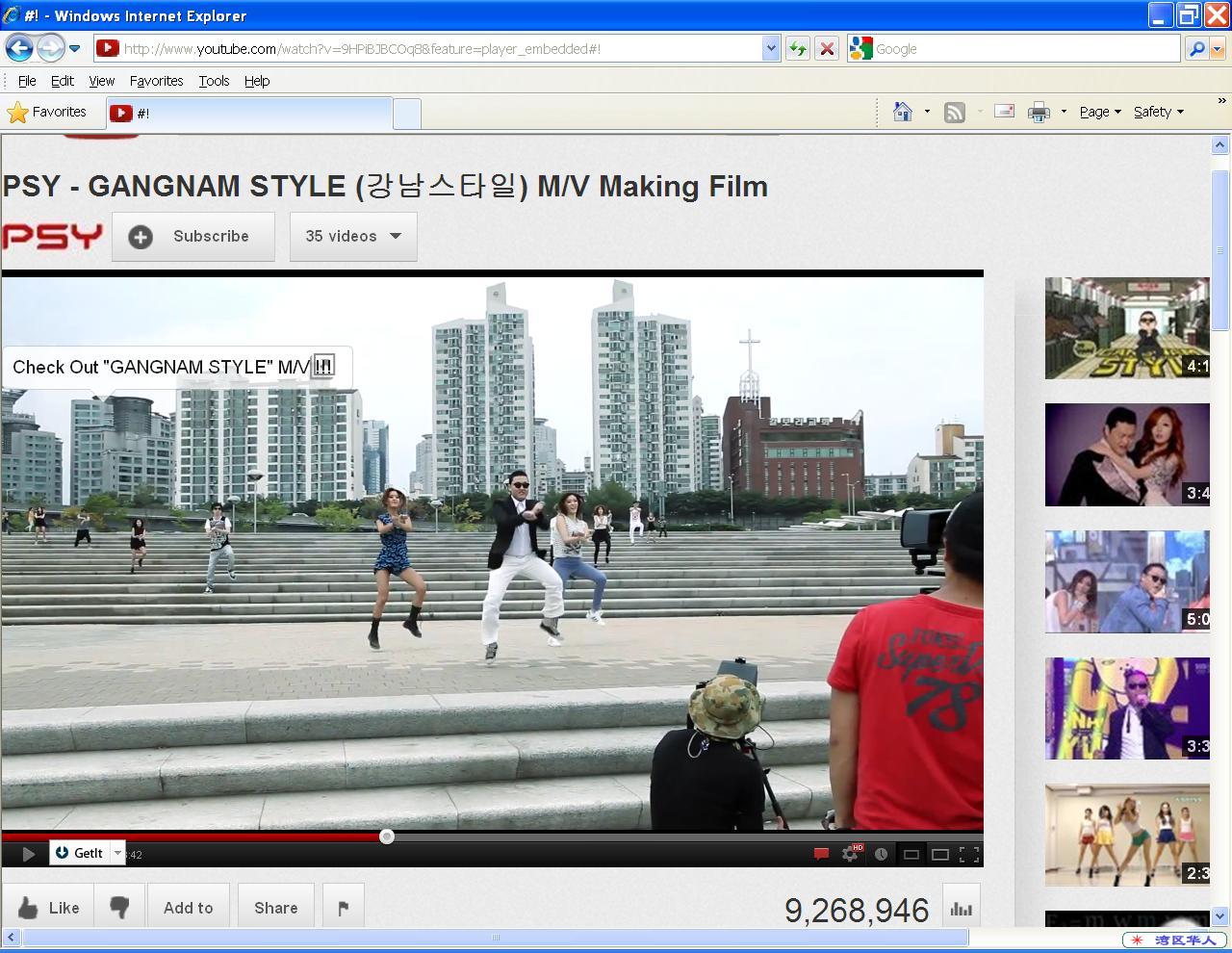Viewport: 1232px width, 953px height.
Task: Click the Print icon
Action: (x=1039, y=113)
